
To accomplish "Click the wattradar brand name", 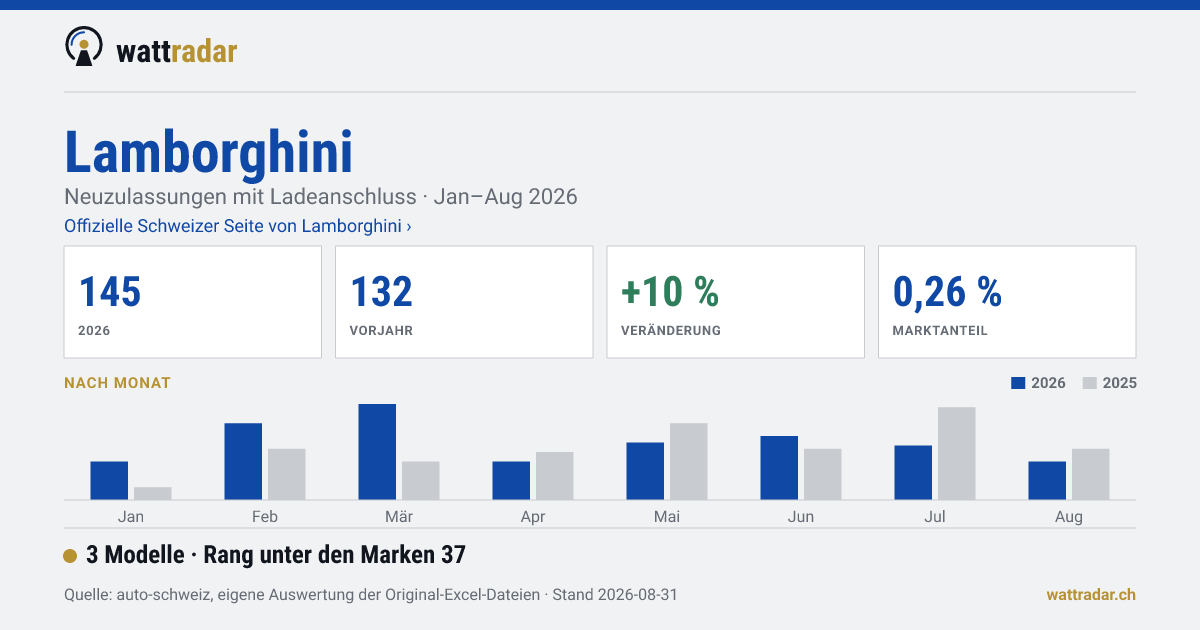I will point(176,50).
